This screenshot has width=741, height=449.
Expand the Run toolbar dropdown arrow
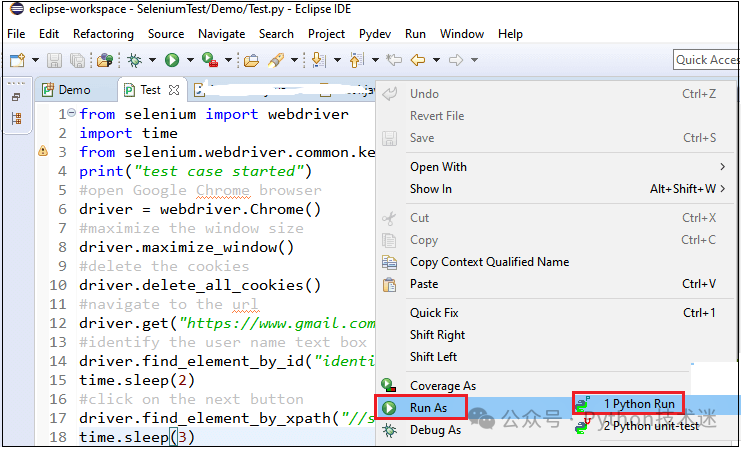click(190, 60)
